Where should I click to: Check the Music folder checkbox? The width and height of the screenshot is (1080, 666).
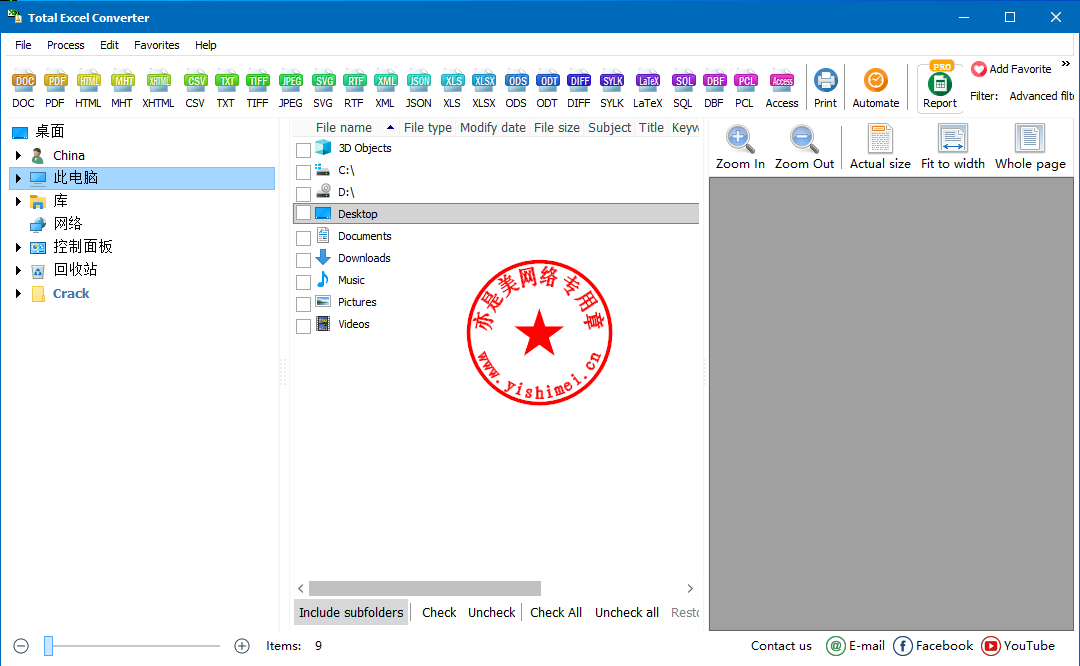303,282
